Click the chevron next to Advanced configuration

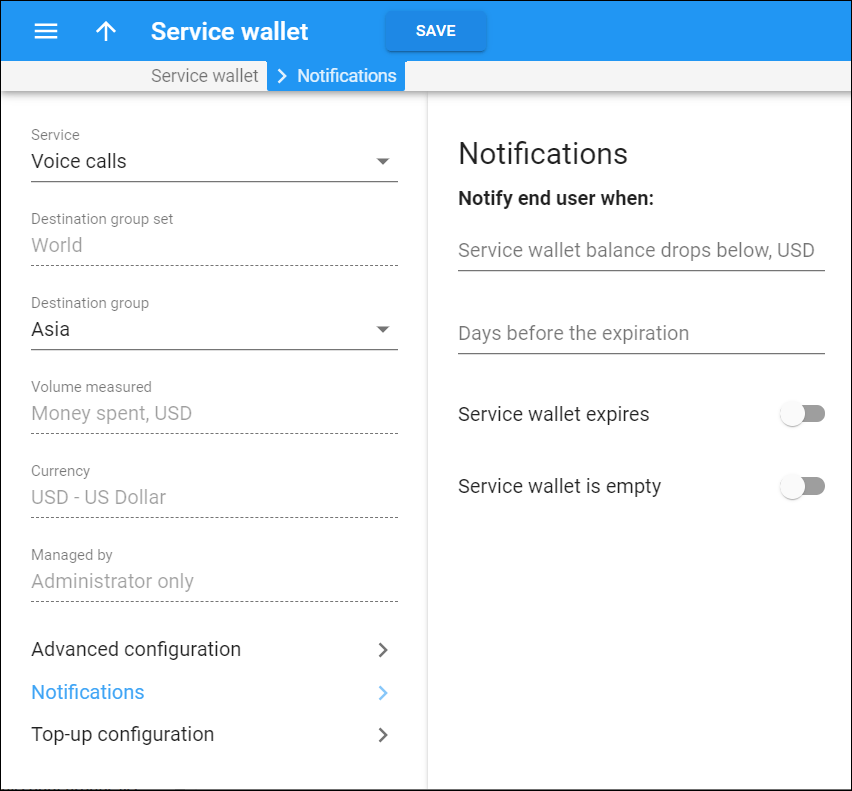point(383,650)
